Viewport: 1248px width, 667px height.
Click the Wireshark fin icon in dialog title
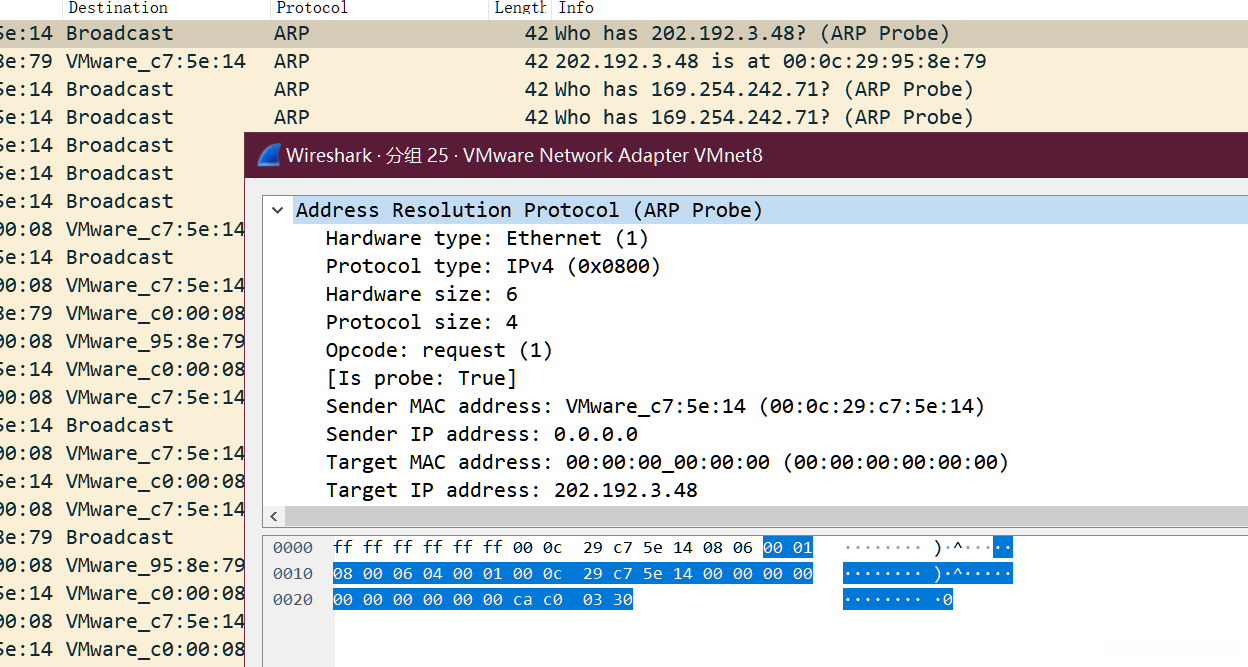coord(268,155)
